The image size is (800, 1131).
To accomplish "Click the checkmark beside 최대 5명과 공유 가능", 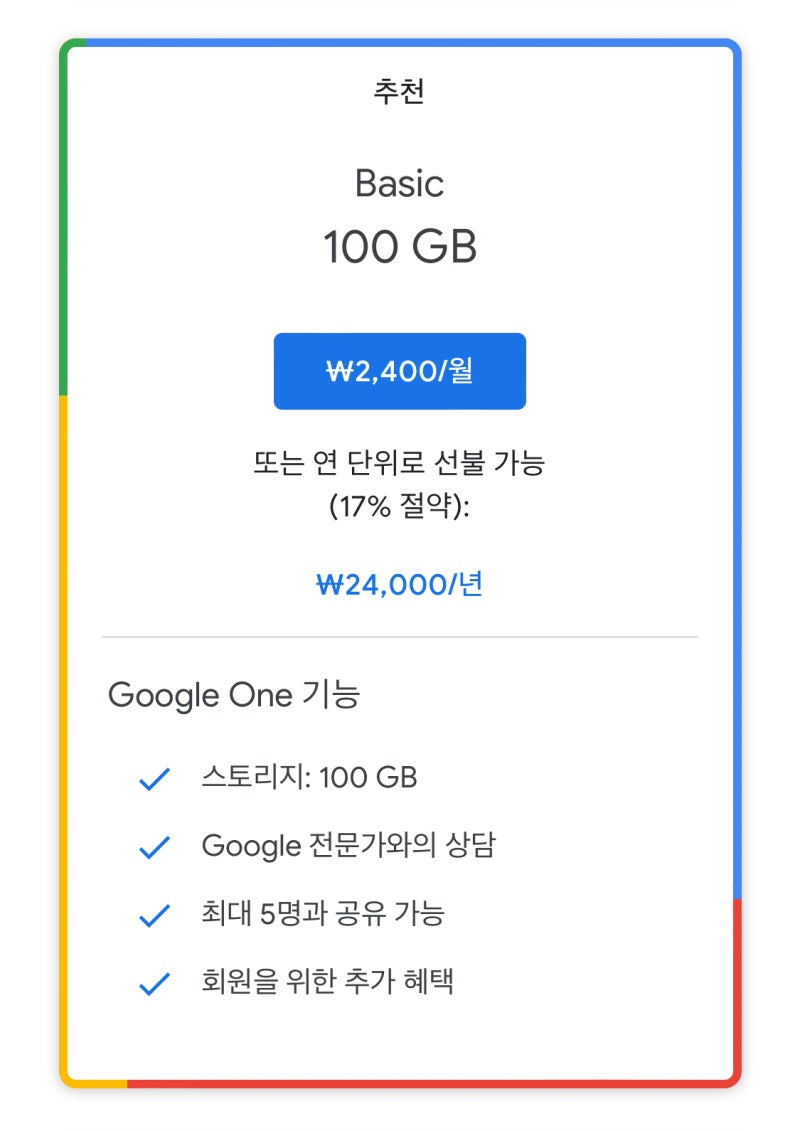I will tap(153, 913).
